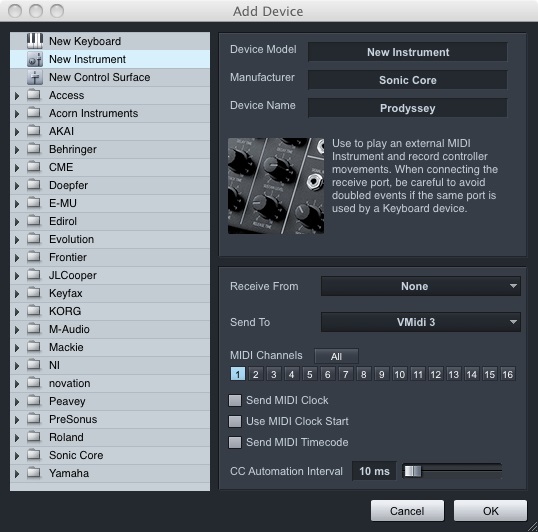Click the Cancel button

pos(407,511)
